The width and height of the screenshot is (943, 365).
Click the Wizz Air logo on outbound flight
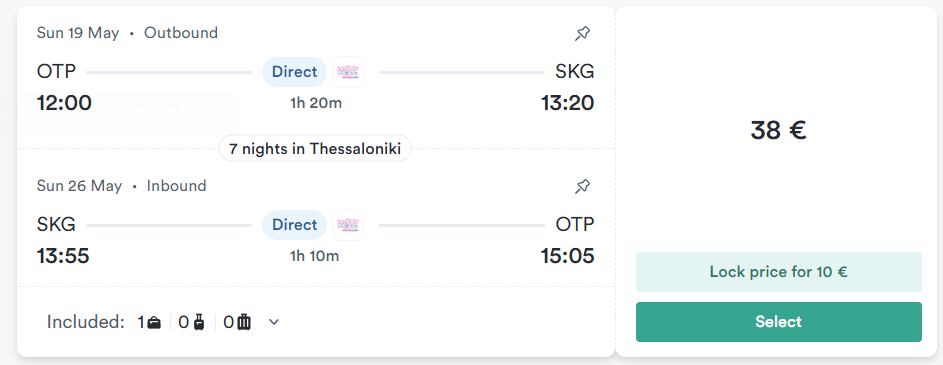point(348,72)
